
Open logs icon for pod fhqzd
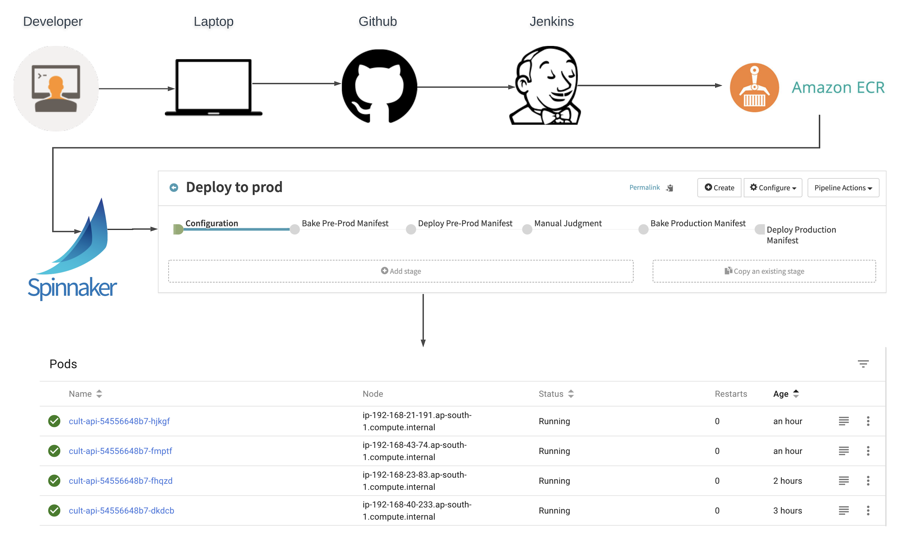[x=843, y=481]
